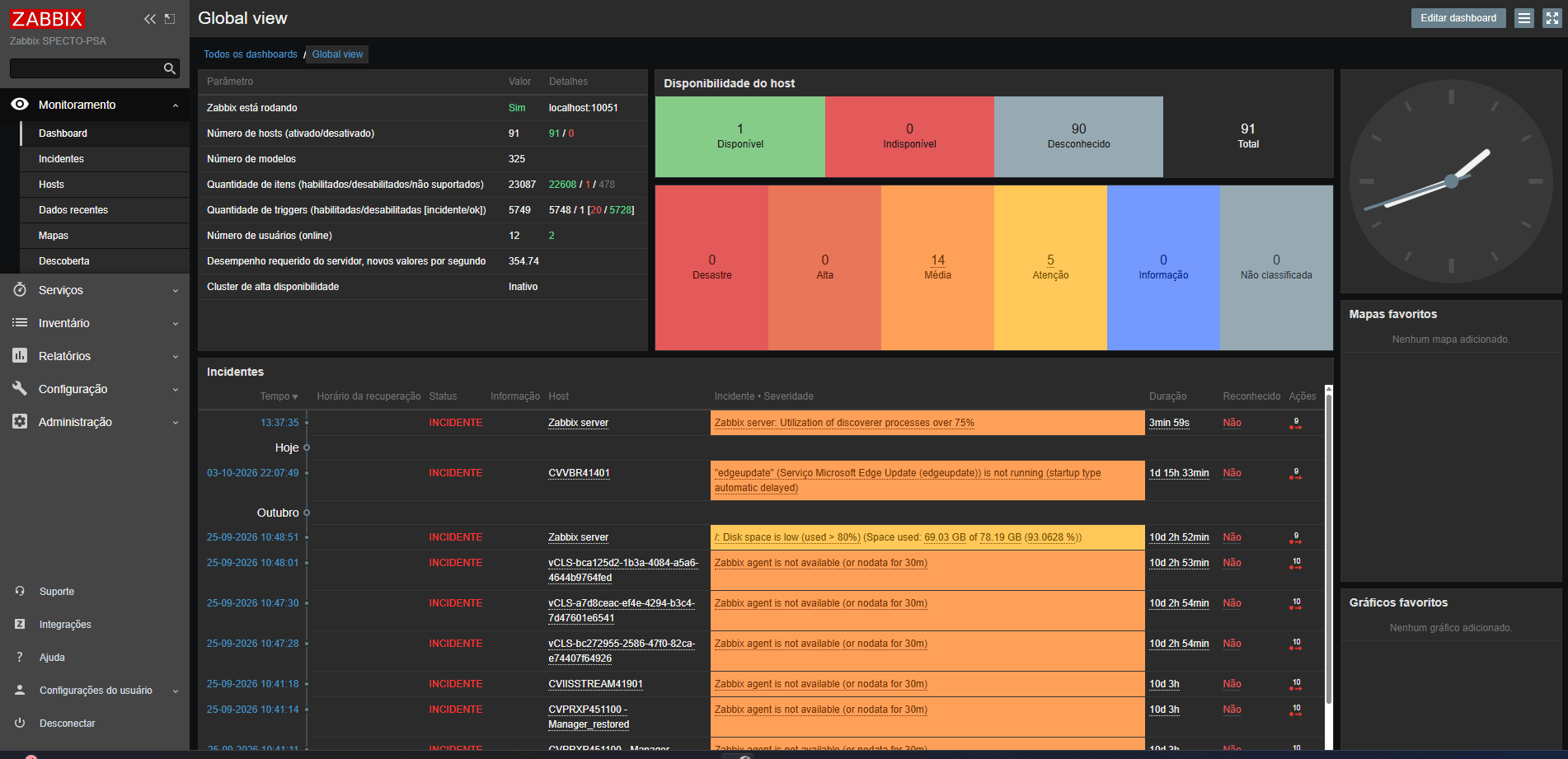The width and height of the screenshot is (1568, 759).
Task: Open actions icon for edgeupdate incident
Action: pos(1296,474)
